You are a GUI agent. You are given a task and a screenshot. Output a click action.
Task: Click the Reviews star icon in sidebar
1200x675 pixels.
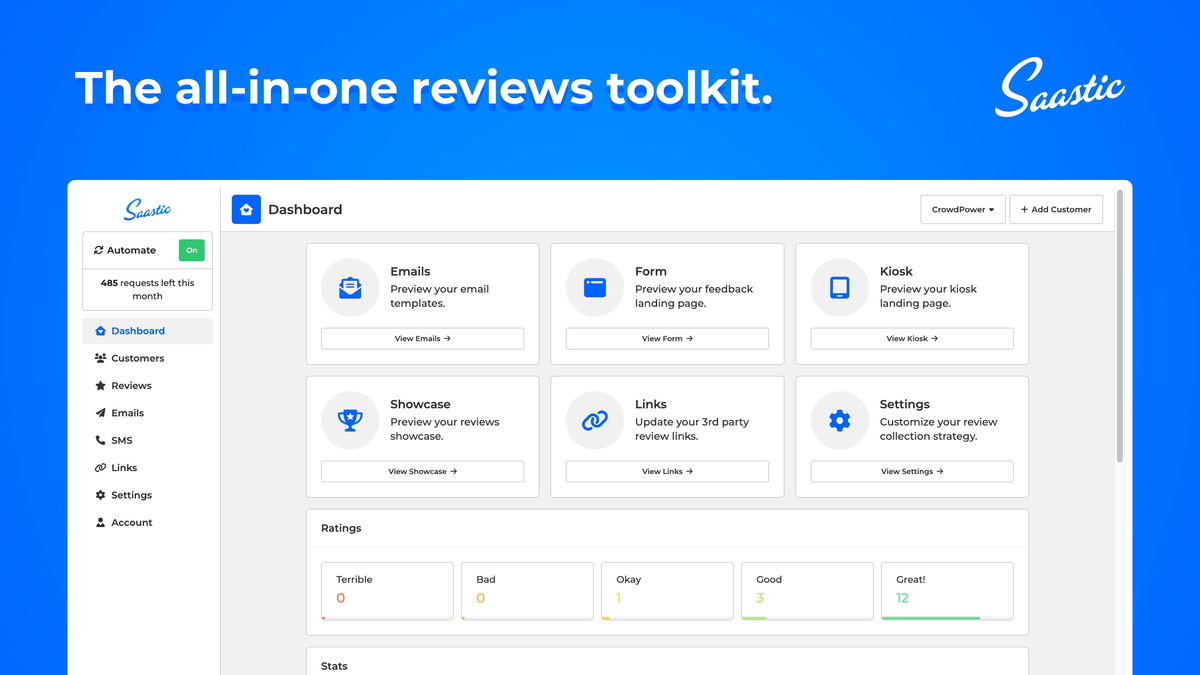click(x=102, y=385)
